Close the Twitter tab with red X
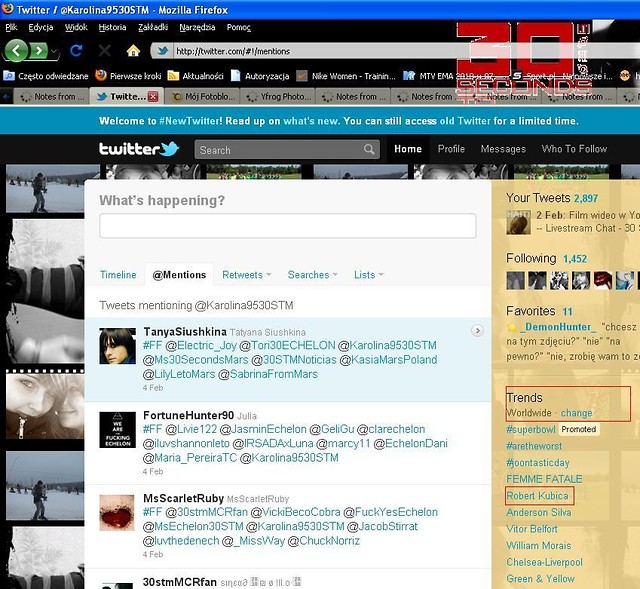 (x=153, y=97)
